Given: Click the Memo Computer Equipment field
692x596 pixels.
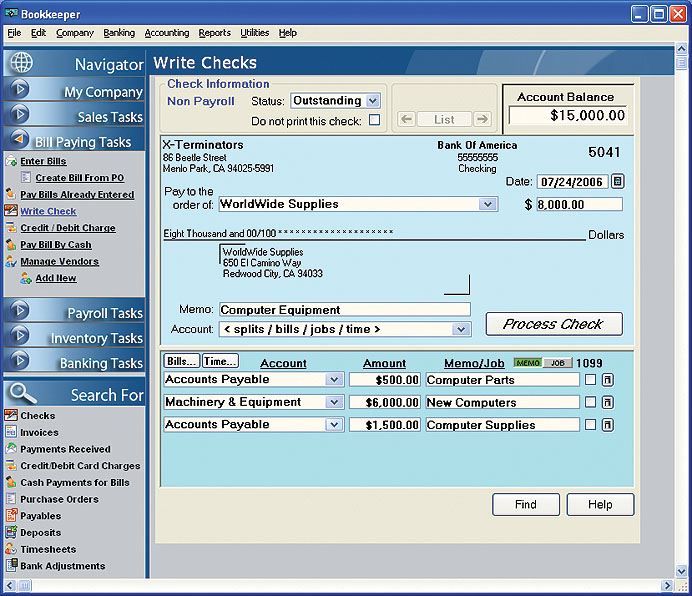Looking at the screenshot, I should (345, 309).
